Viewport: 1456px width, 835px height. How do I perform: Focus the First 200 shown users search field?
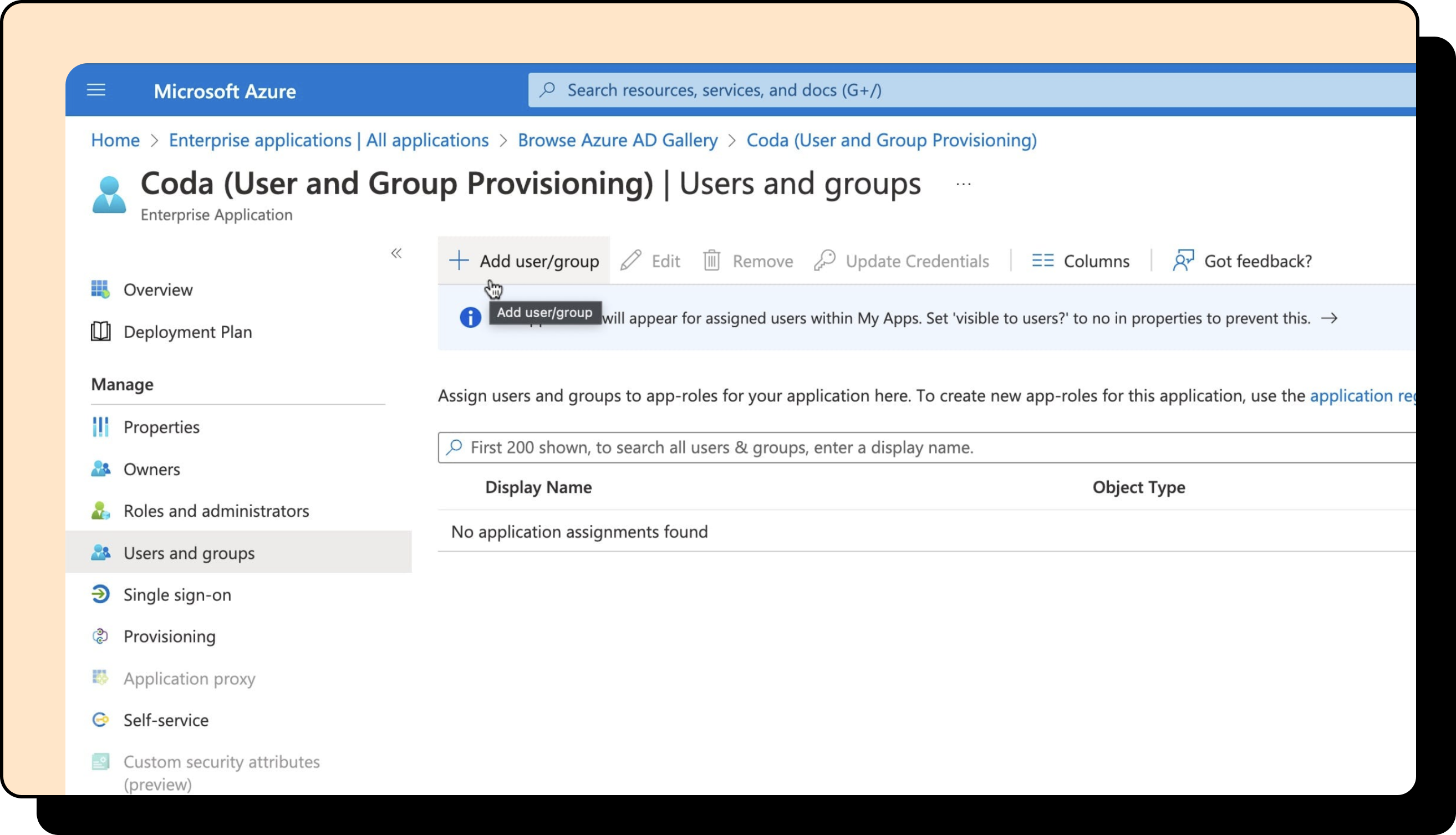pyautogui.click(x=926, y=447)
